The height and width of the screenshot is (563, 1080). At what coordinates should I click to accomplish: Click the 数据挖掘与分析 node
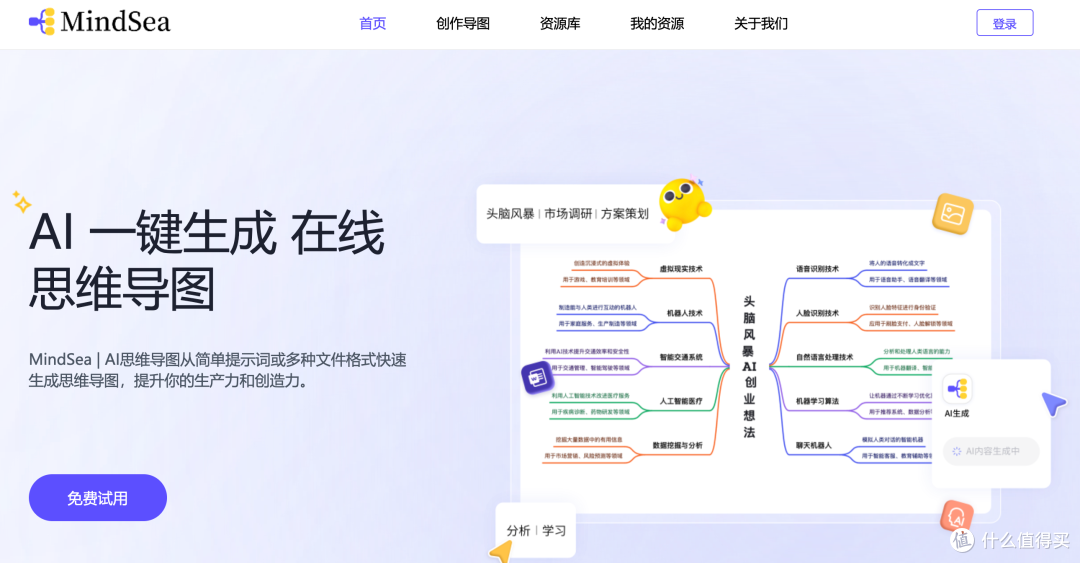click(x=677, y=445)
